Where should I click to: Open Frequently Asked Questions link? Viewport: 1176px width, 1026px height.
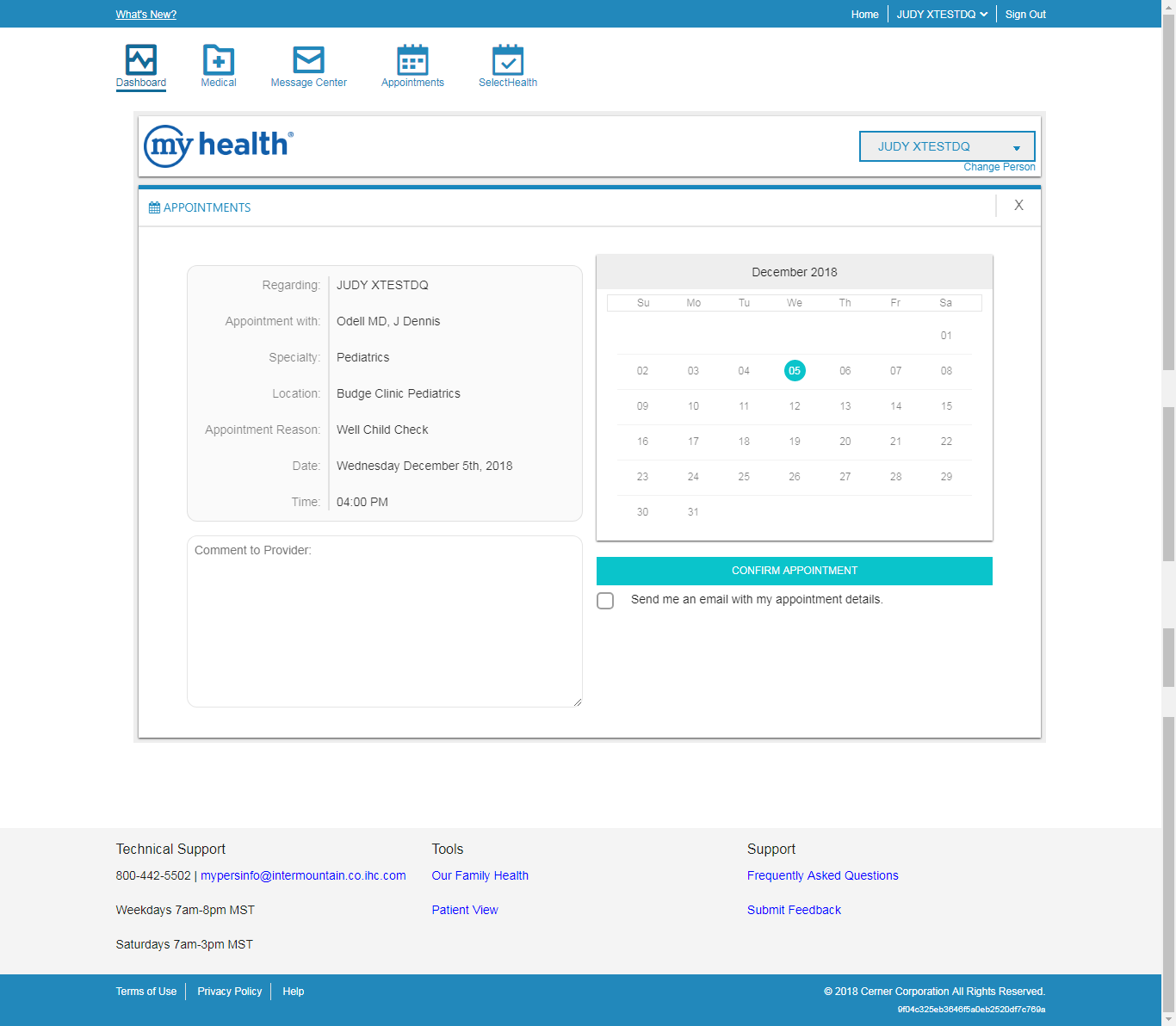coord(822,875)
